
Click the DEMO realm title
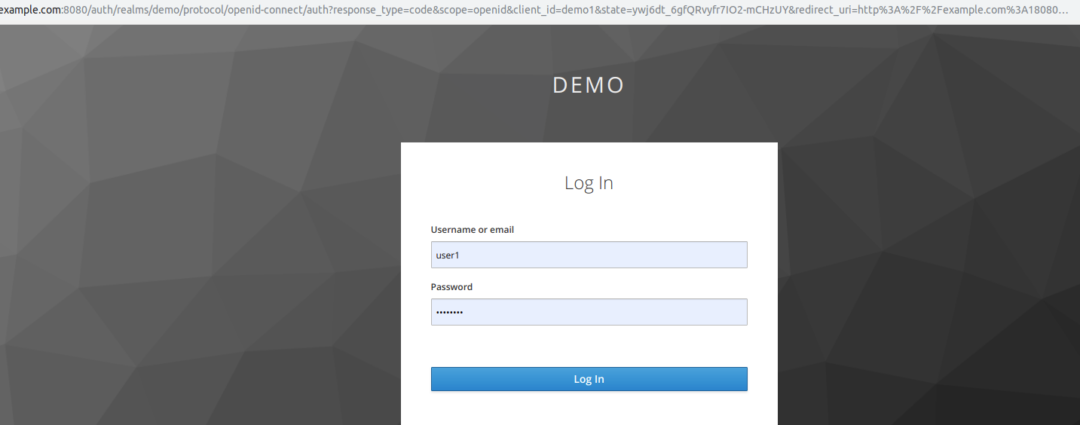(x=588, y=85)
